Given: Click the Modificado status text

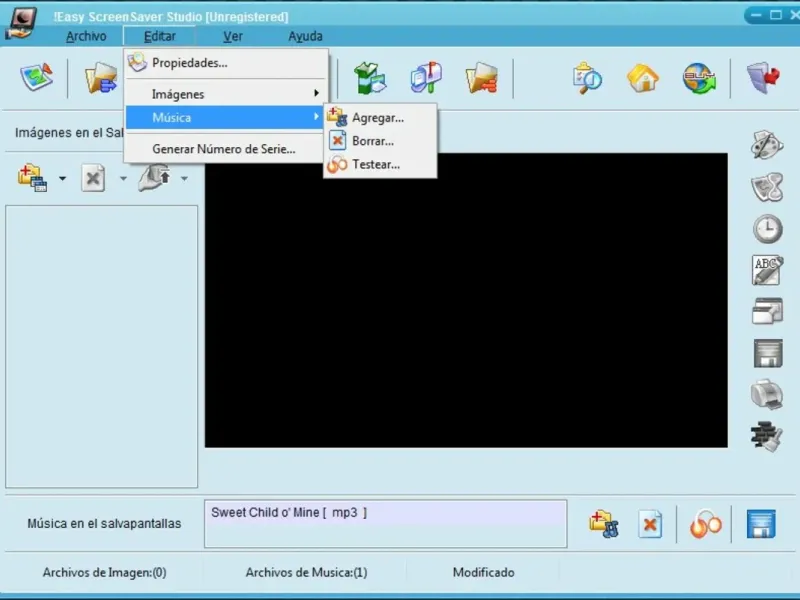Looking at the screenshot, I should 484,572.
